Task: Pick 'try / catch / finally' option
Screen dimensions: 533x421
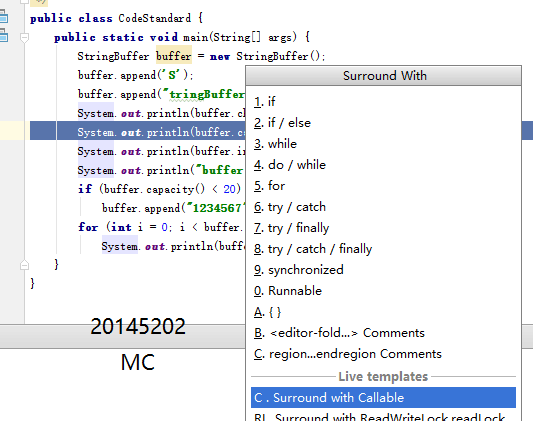Action: [x=383, y=249]
